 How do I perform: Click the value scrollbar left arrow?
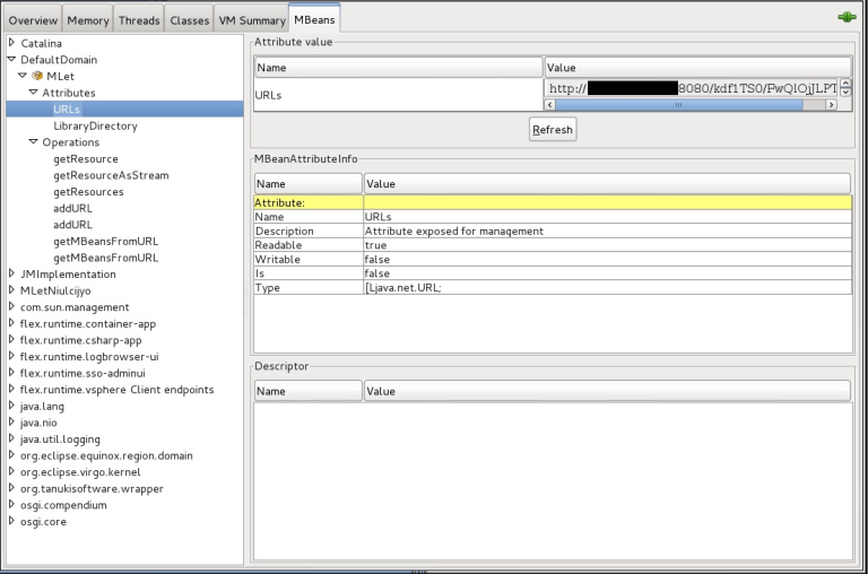[550, 105]
